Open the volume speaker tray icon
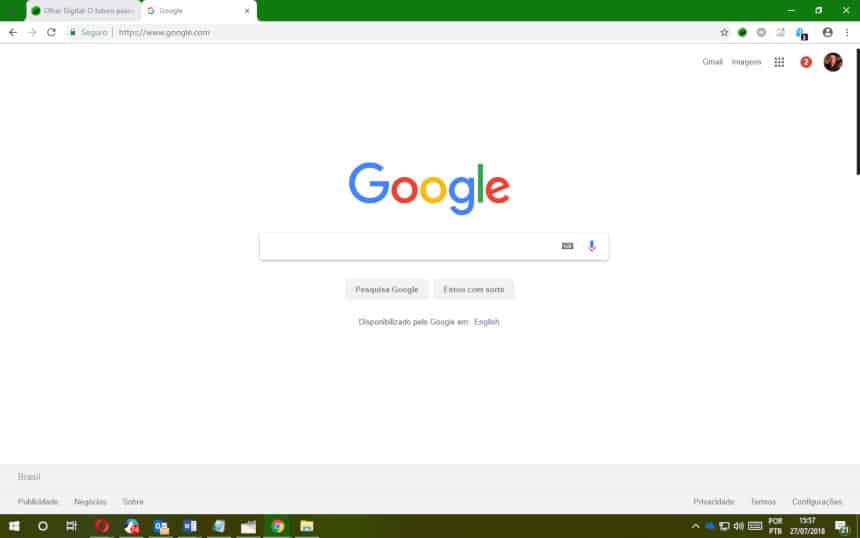The height and width of the screenshot is (538, 860). 739,526
